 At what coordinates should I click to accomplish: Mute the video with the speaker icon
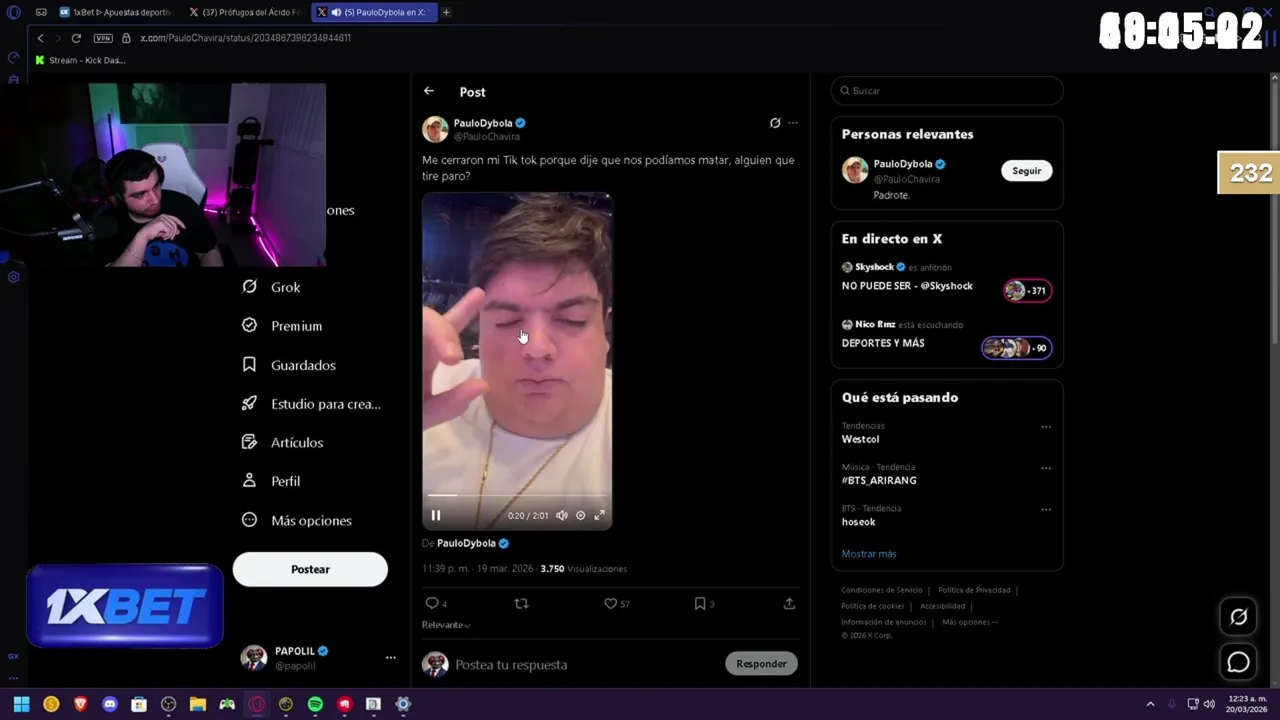(562, 515)
